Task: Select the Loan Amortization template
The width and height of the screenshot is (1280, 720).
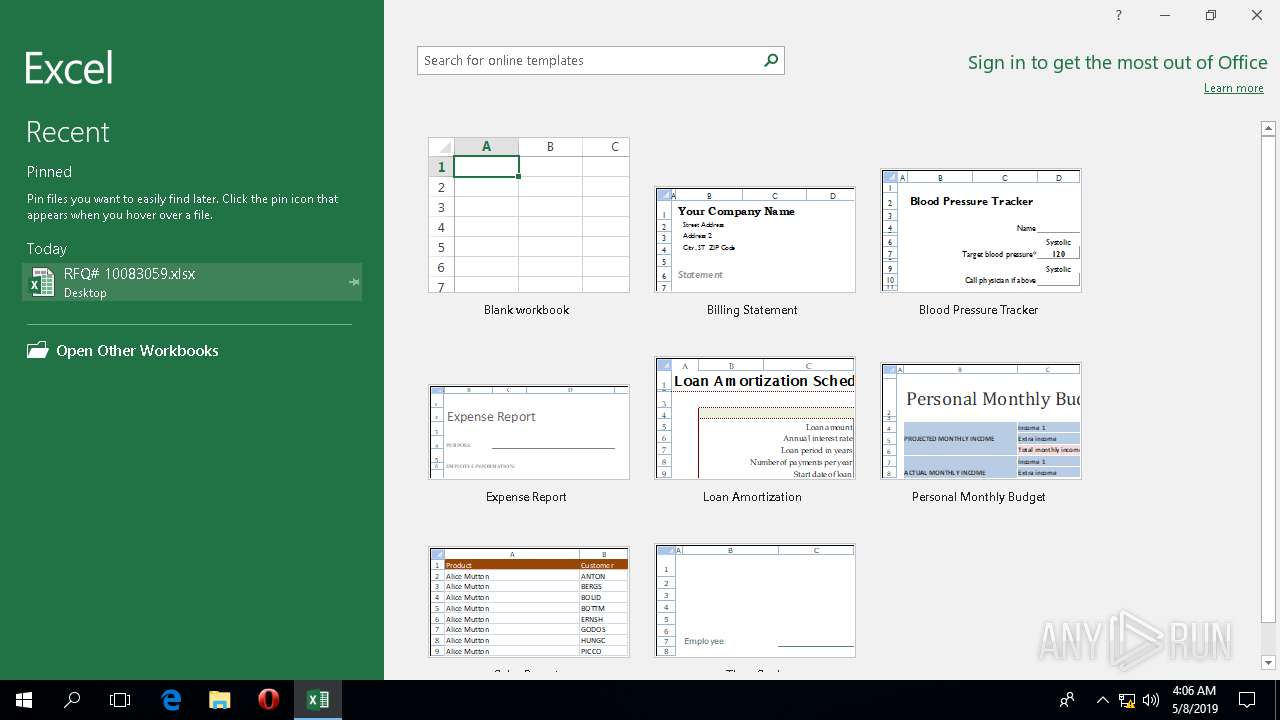Action: pos(755,418)
